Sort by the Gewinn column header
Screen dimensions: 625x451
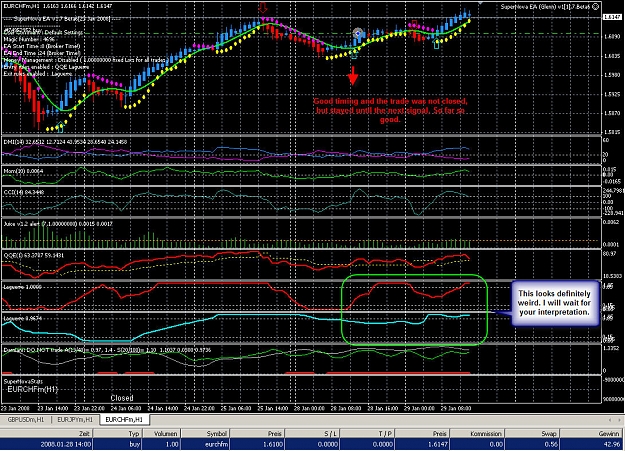coord(592,434)
